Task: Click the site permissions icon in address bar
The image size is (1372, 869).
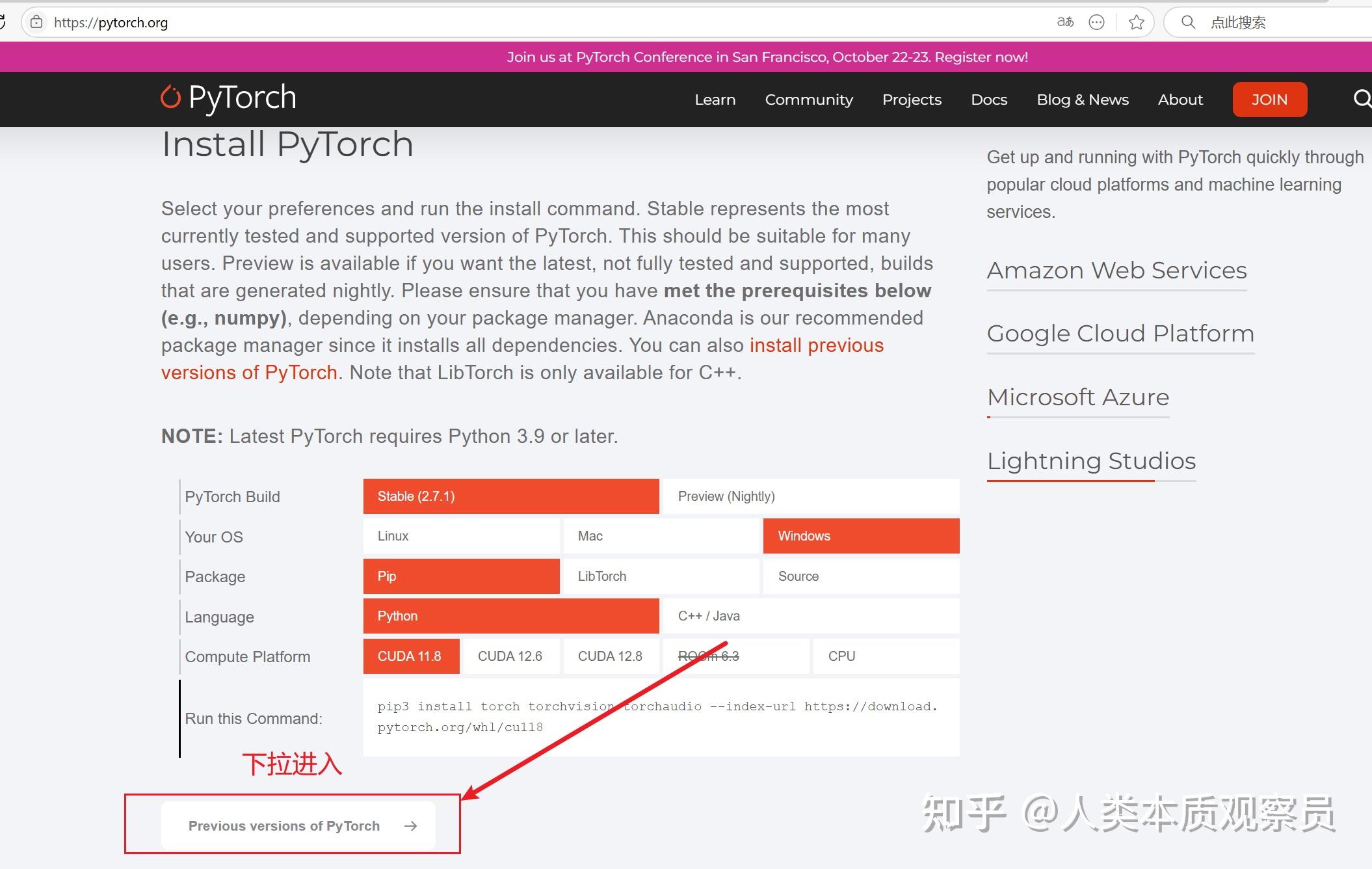Action: point(36,21)
